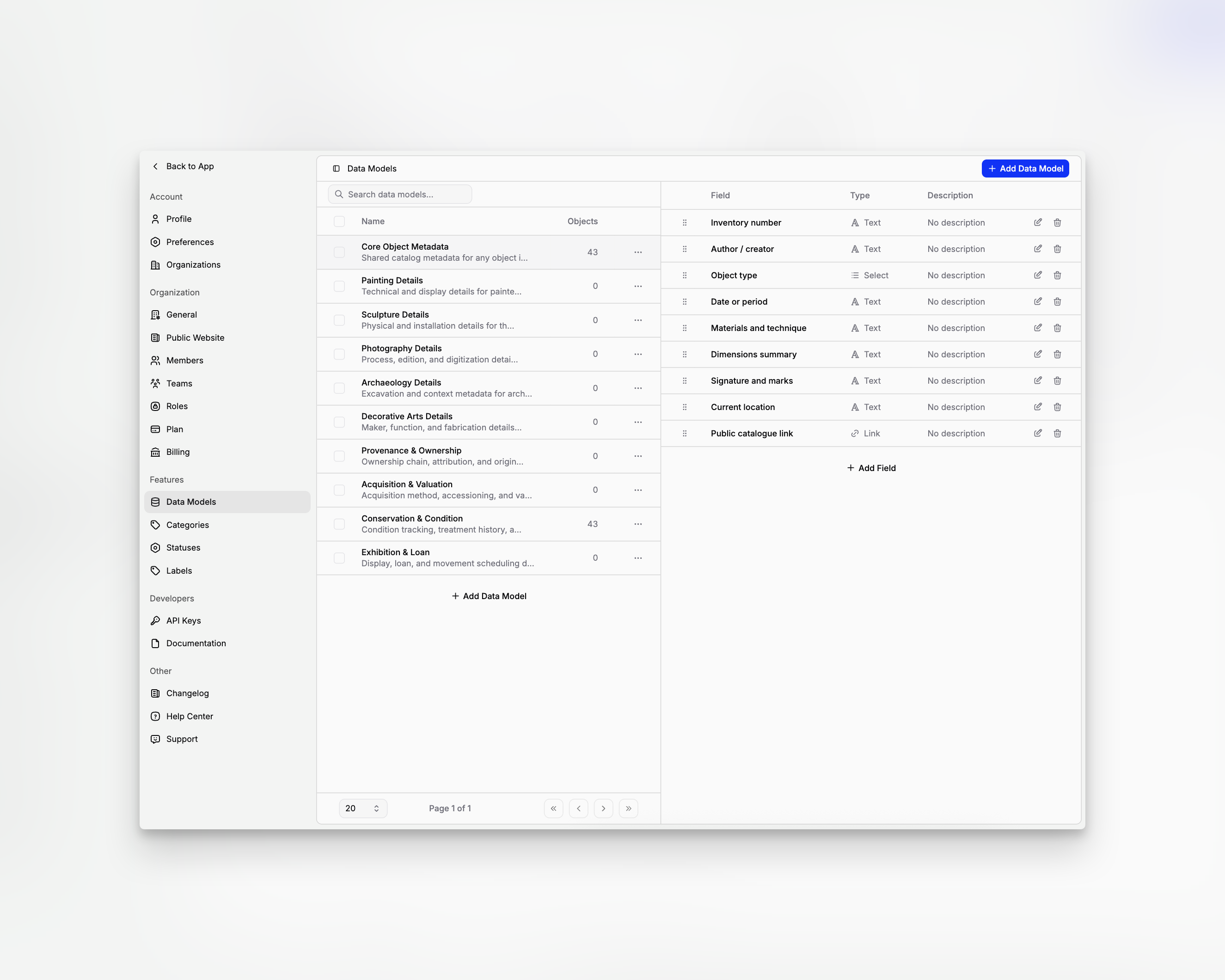Open options menu for Sculpture Details
The width and height of the screenshot is (1225, 980).
point(637,320)
